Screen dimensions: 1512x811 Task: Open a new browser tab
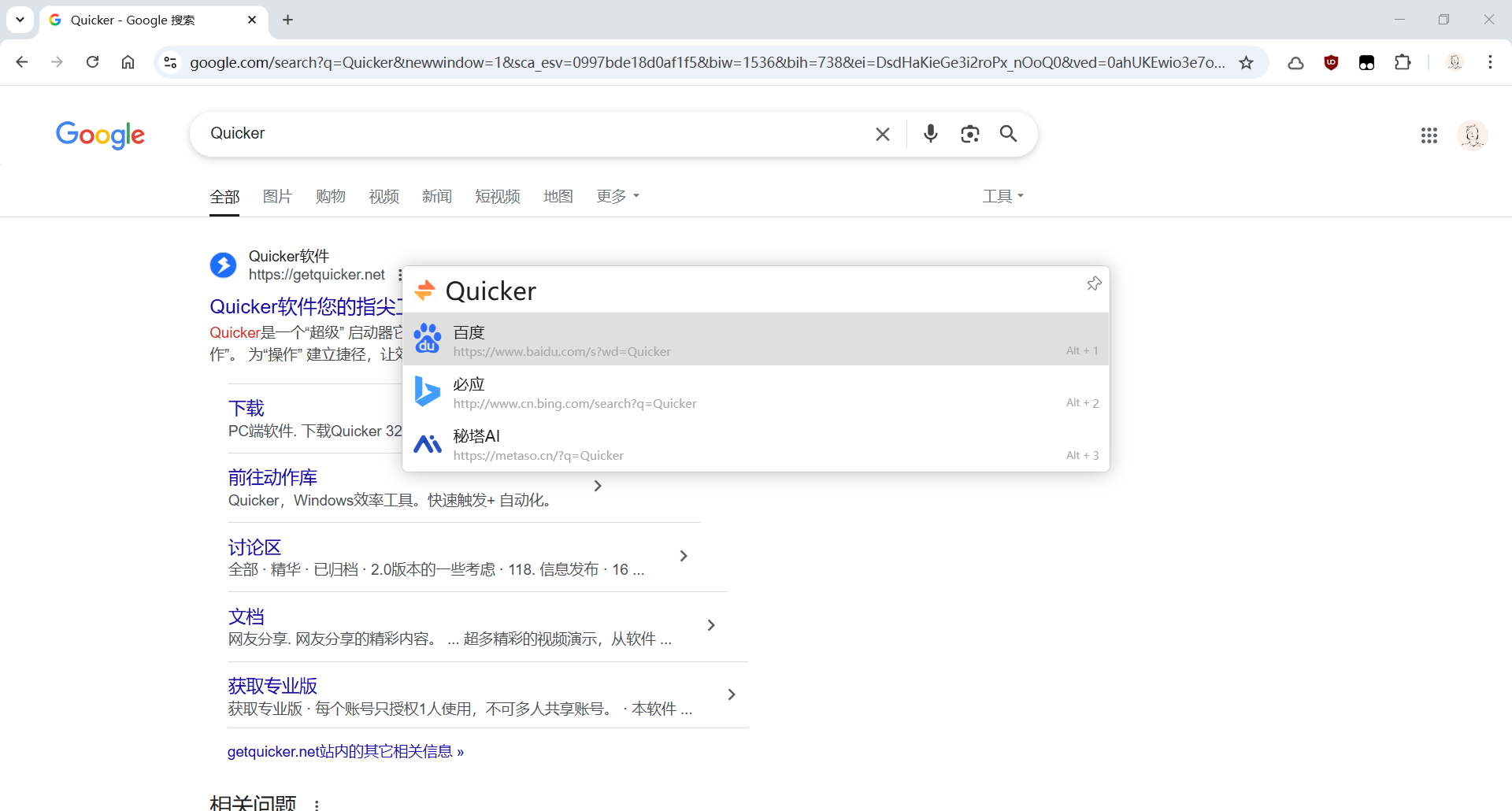[288, 20]
